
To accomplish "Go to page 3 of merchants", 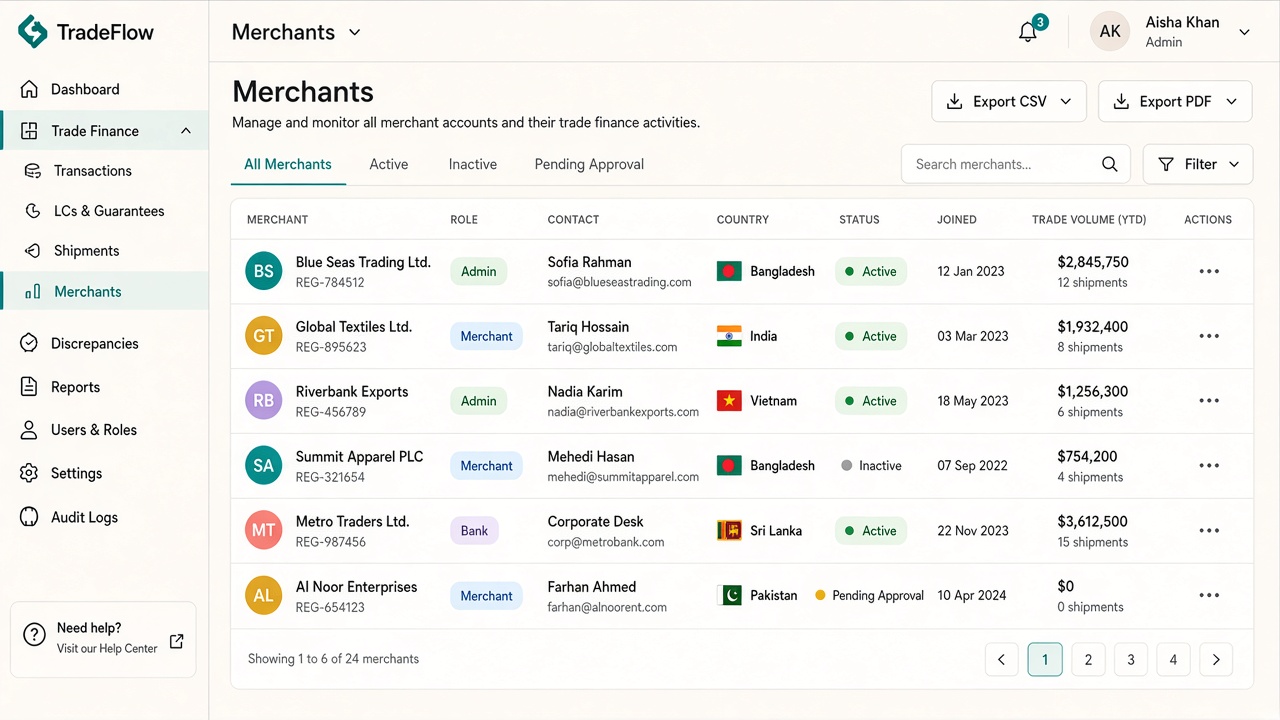I will [x=1131, y=660].
